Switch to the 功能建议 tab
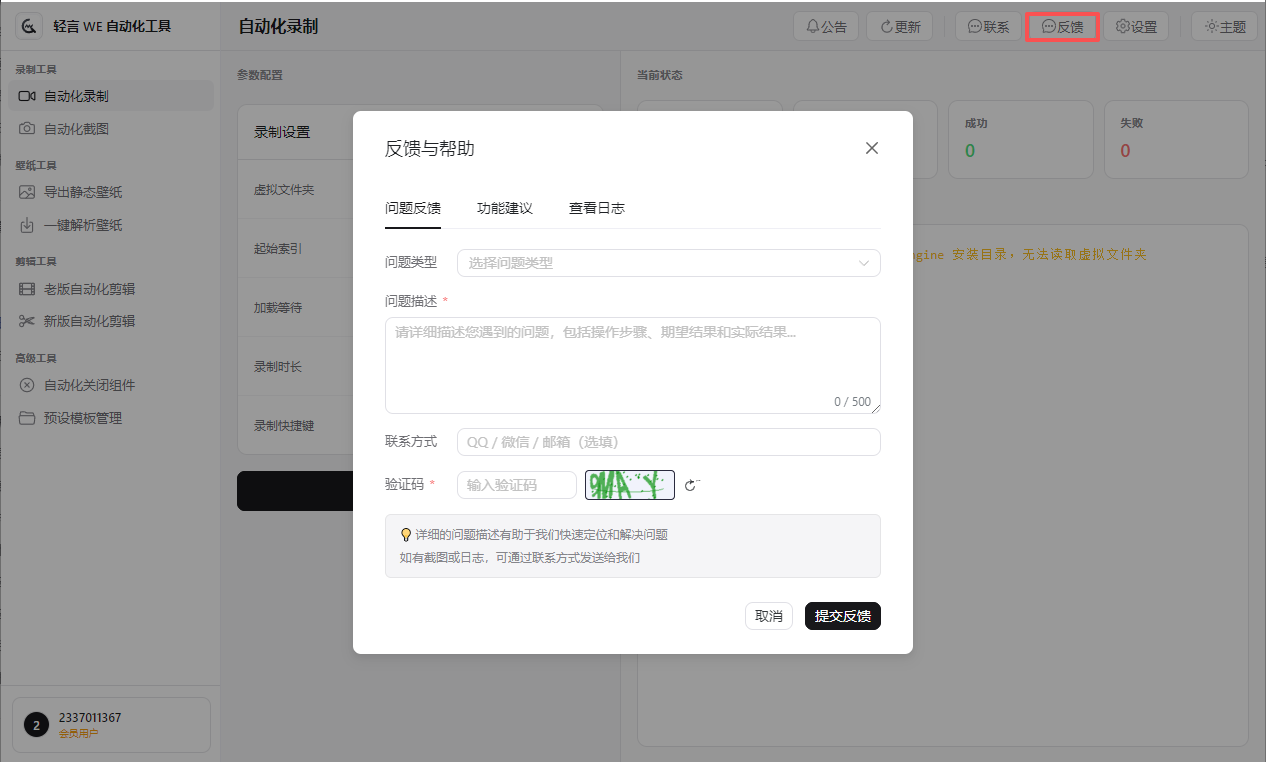This screenshot has height=762, width=1266. 504,208
